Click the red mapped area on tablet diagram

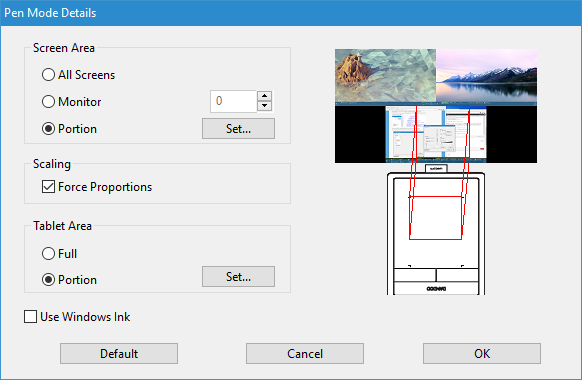click(x=436, y=218)
